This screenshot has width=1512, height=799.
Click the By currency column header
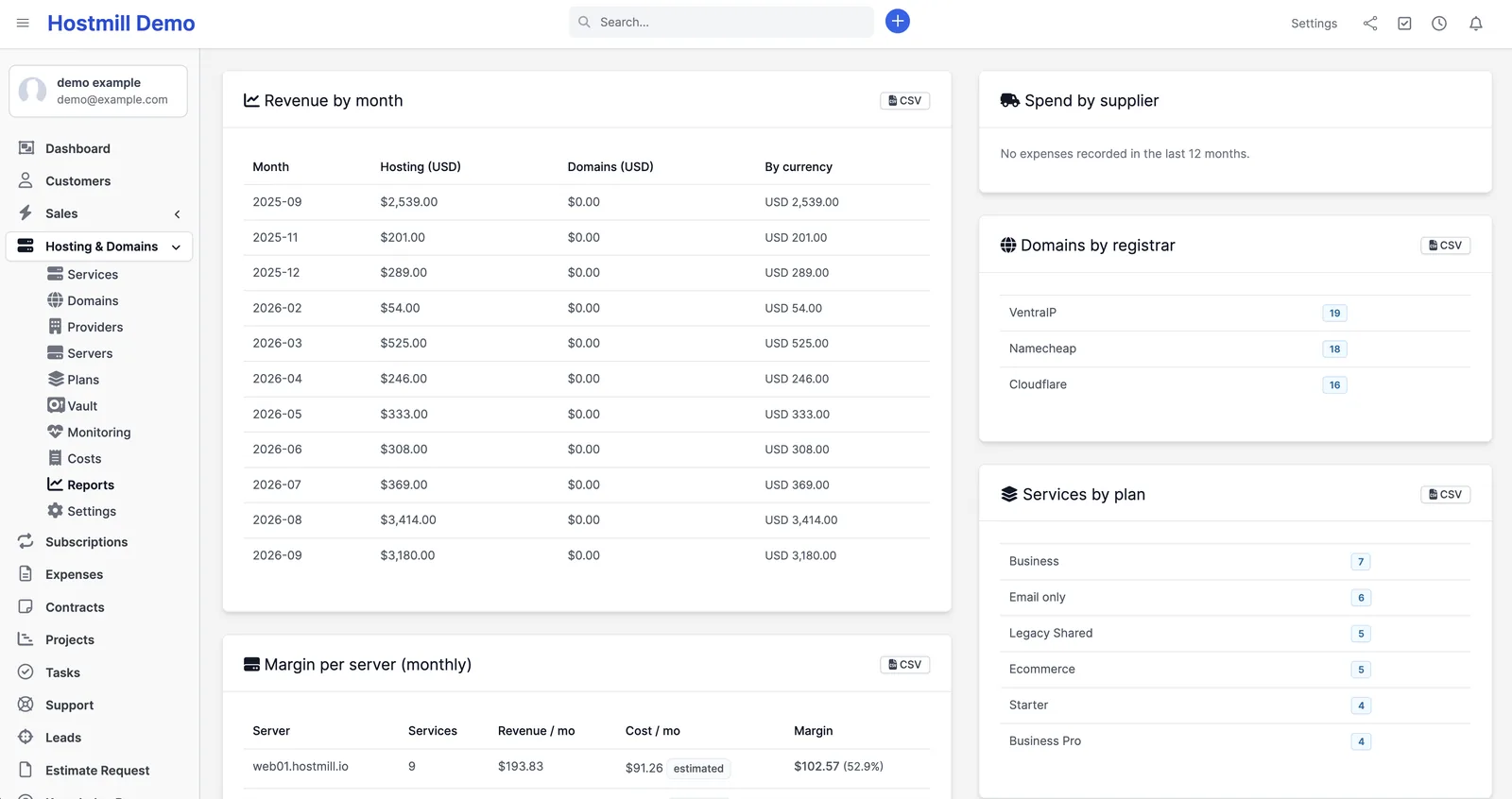tap(799, 166)
